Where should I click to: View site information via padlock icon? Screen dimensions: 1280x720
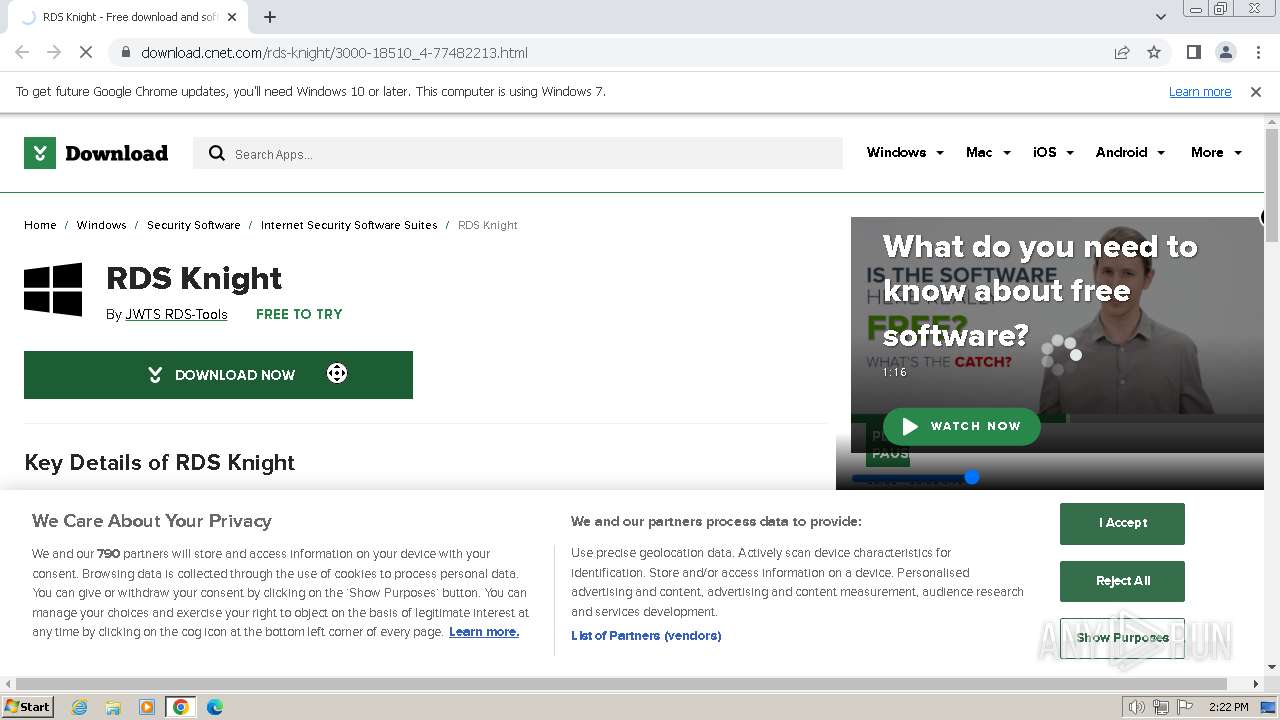125,52
